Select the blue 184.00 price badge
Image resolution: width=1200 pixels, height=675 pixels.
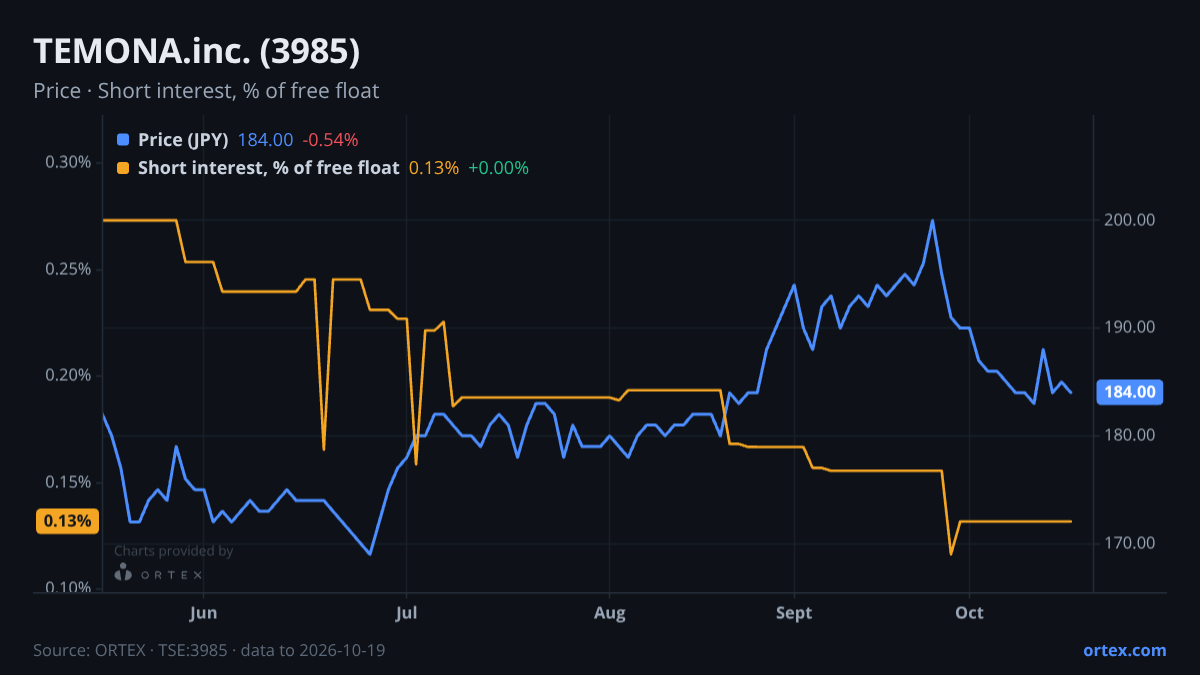pyautogui.click(x=1131, y=392)
